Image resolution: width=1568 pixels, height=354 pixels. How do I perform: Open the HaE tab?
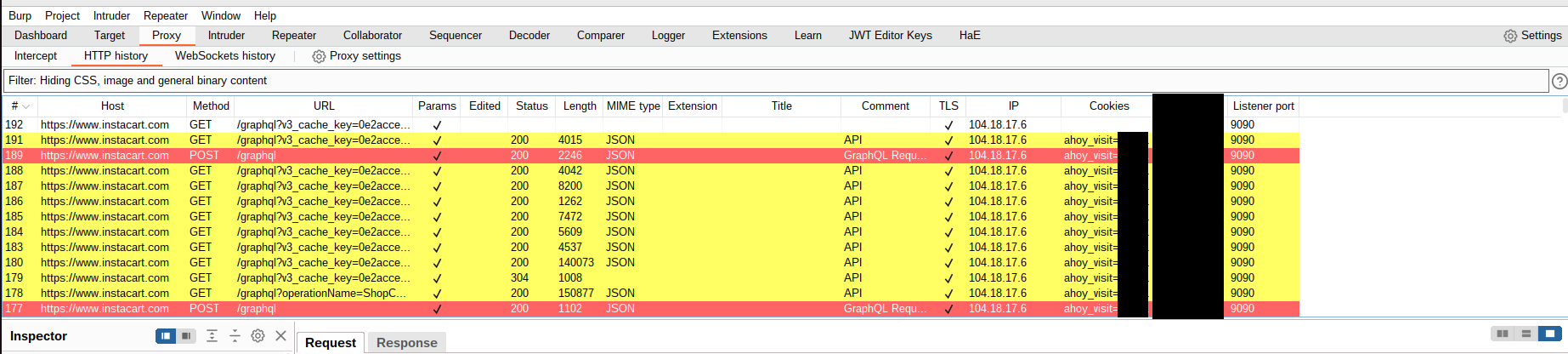(x=970, y=36)
